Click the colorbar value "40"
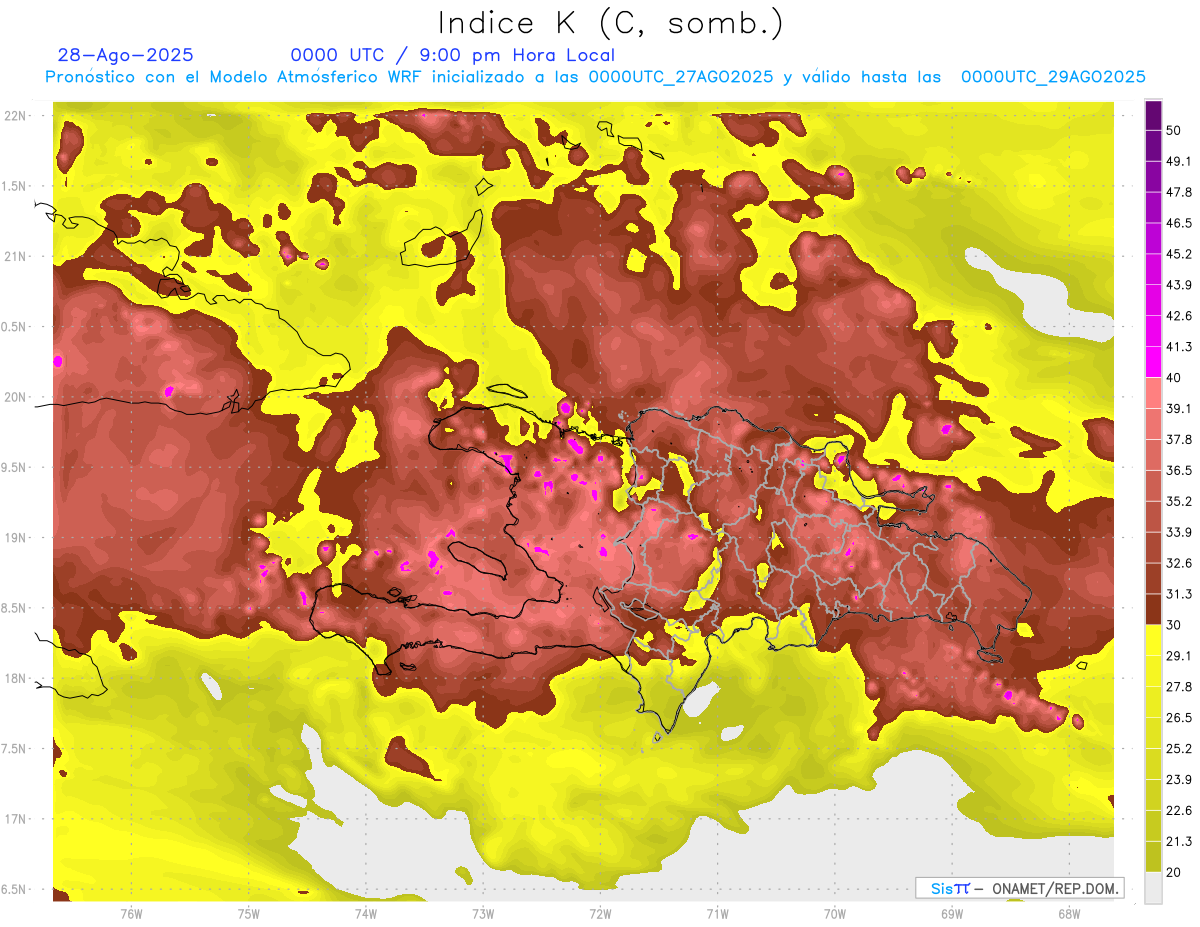Screen dimensions: 1200x927 pyautogui.click(x=1176, y=378)
